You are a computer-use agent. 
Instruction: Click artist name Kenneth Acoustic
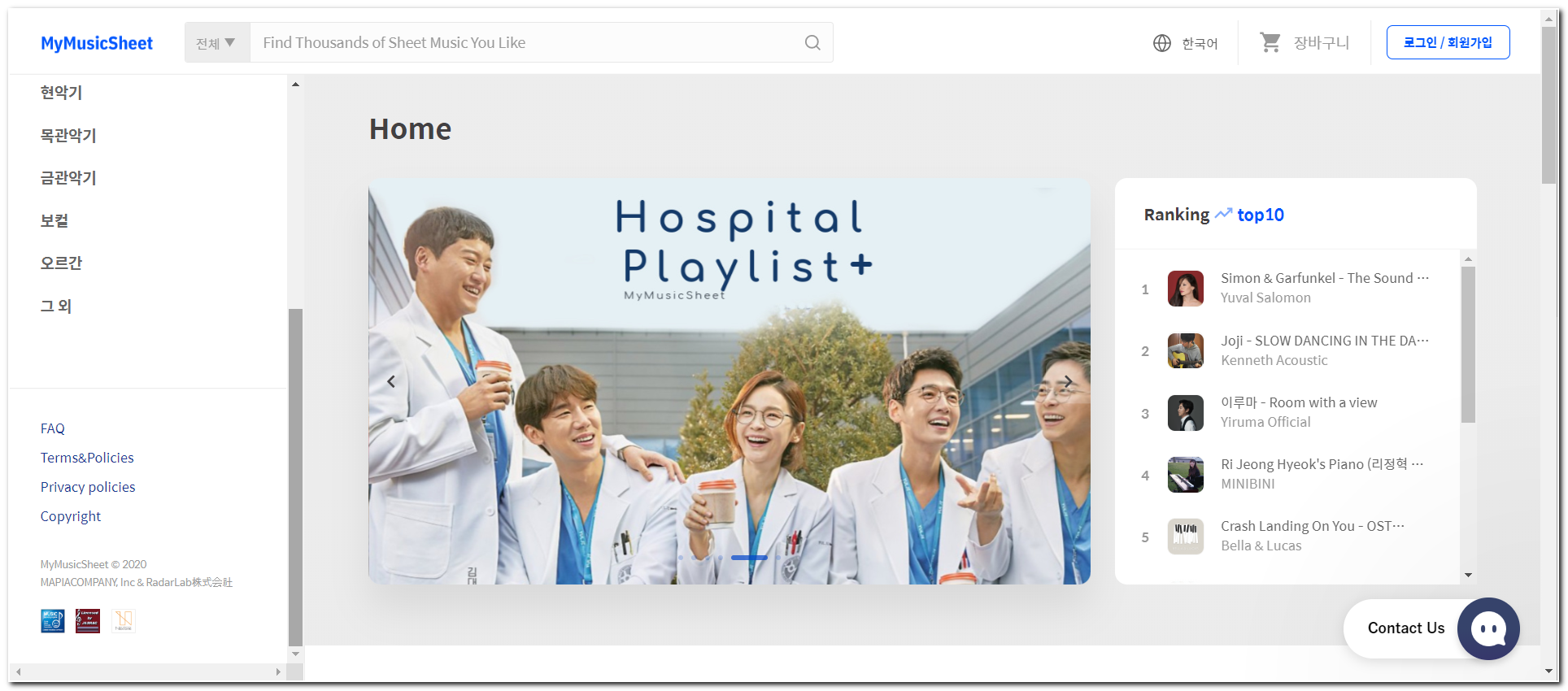coord(1274,360)
